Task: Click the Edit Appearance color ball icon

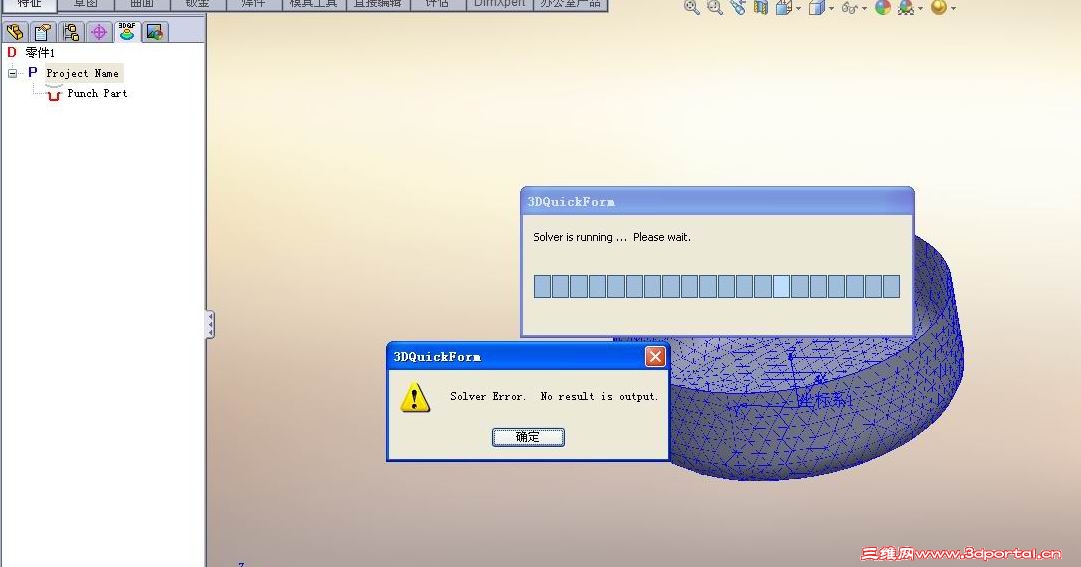Action: (x=882, y=8)
